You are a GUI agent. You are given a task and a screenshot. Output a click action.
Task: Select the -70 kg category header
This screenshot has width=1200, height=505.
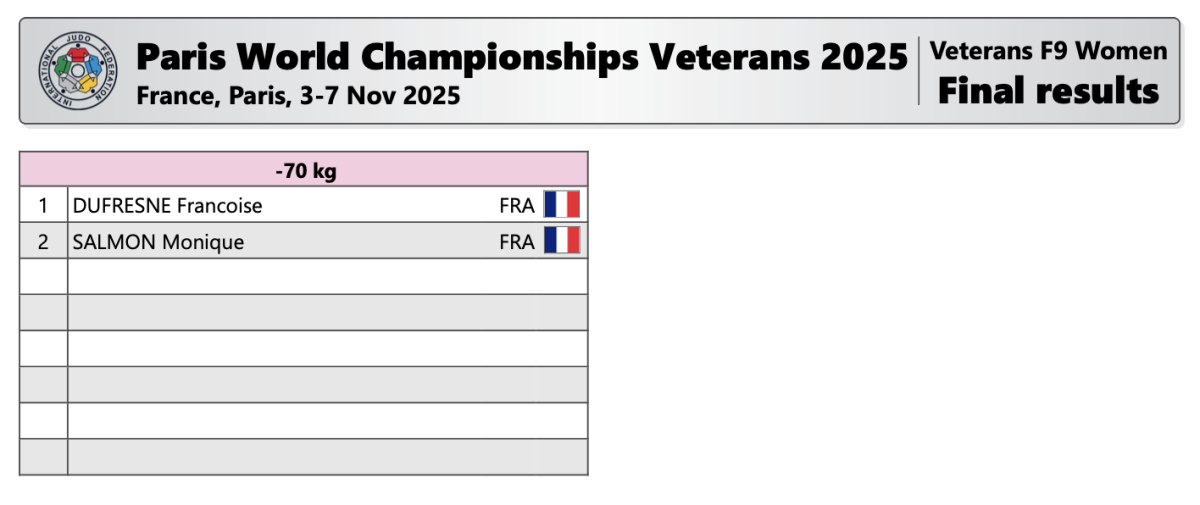305,171
